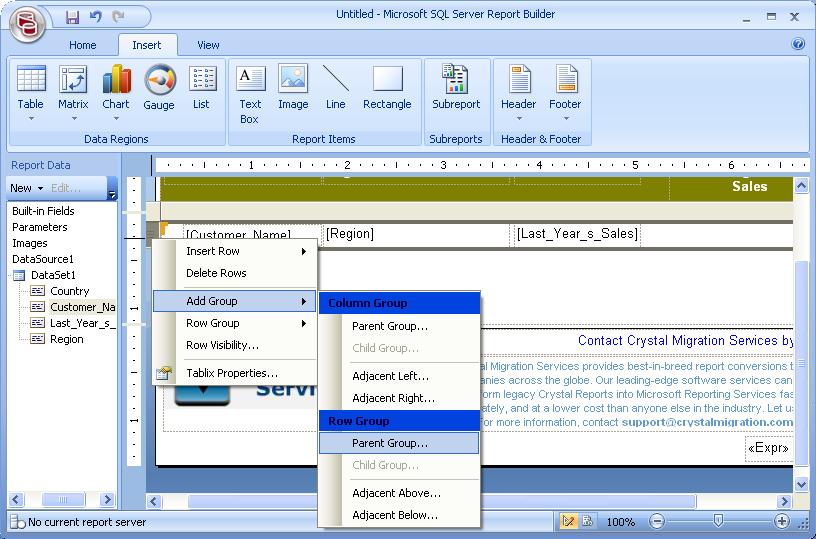816x539 pixels.
Task: Add a page Header
Action: [518, 87]
